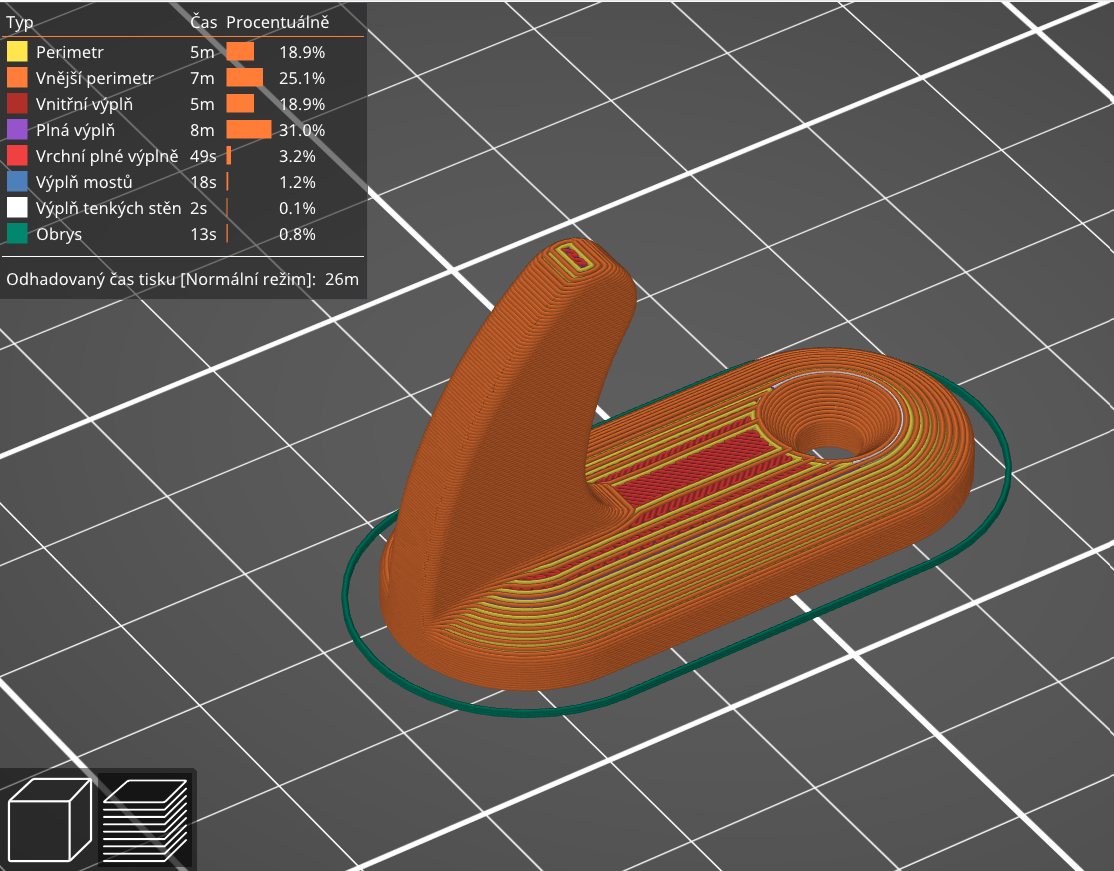Image resolution: width=1114 pixels, height=871 pixels.
Task: Click the dark red Vnitřní výplň swatch
Action: 17,104
